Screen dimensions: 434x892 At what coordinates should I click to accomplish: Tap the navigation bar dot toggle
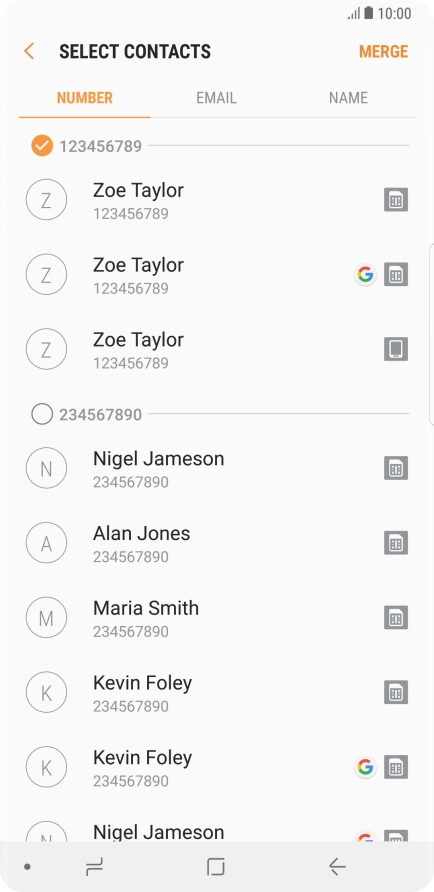coord(27,867)
